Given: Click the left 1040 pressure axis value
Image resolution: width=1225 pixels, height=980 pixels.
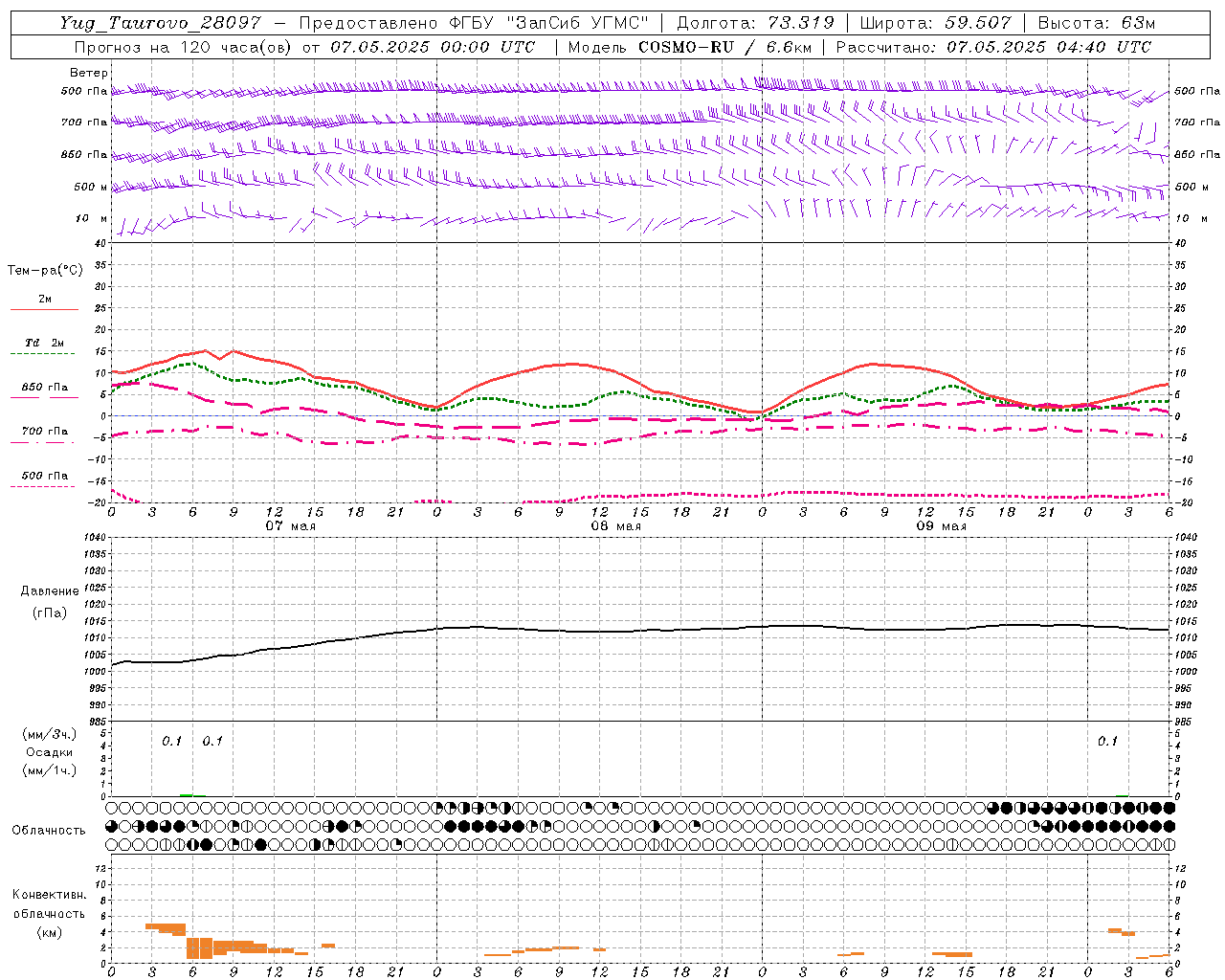Looking at the screenshot, I should [96, 537].
